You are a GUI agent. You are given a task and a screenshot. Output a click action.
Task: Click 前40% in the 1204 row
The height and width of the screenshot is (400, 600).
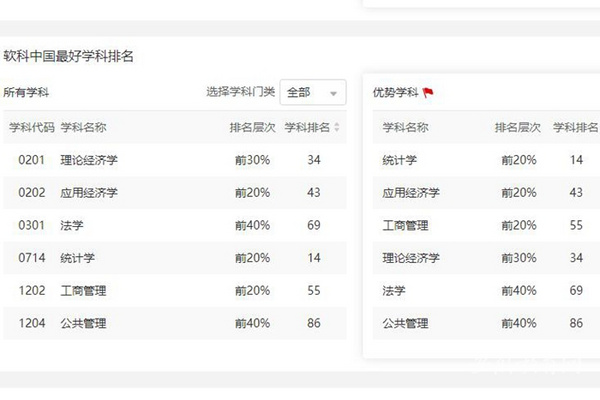pyautogui.click(x=253, y=323)
